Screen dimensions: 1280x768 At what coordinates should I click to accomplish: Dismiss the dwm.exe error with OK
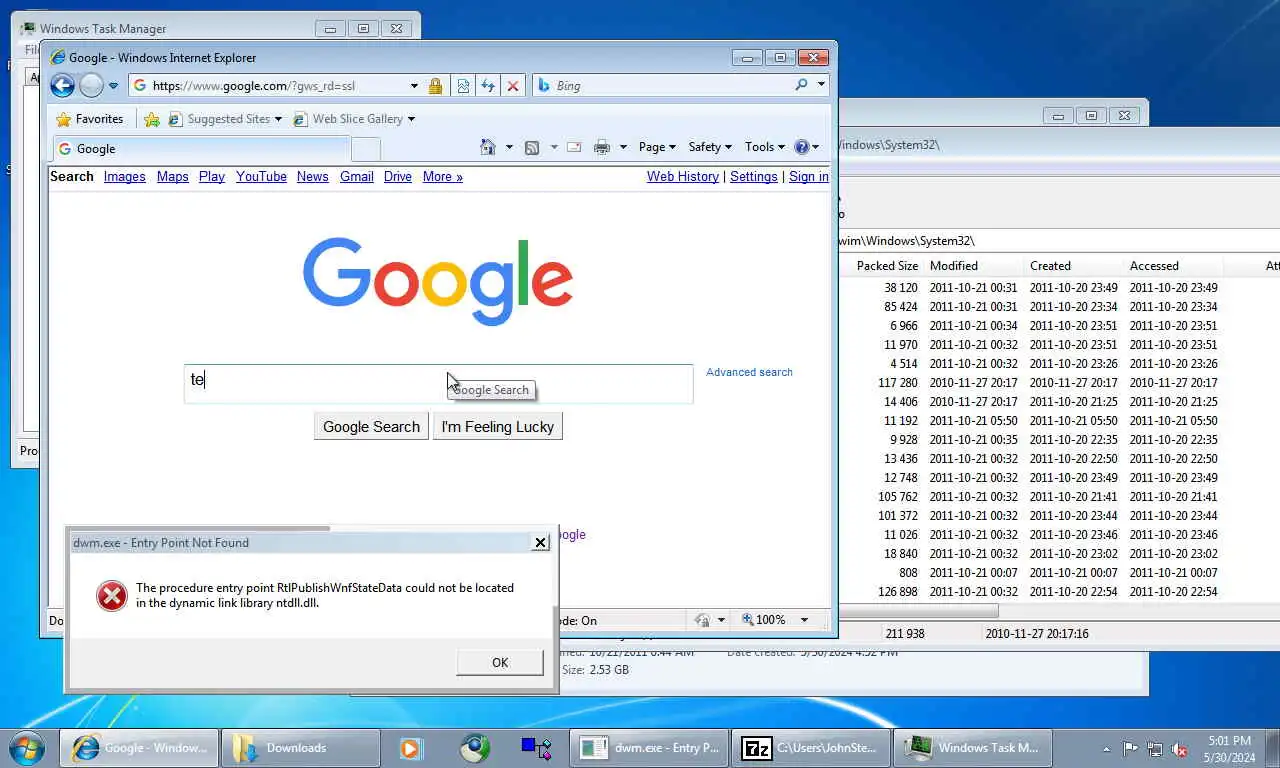pos(500,662)
